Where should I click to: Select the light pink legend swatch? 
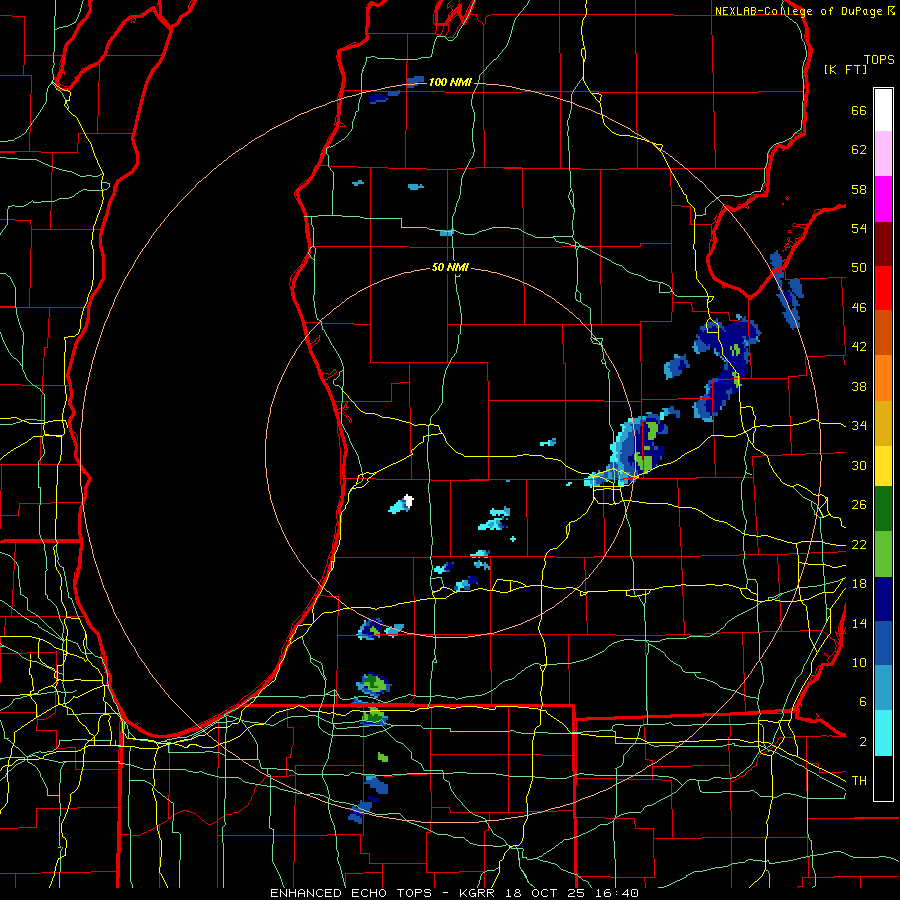tap(883, 154)
